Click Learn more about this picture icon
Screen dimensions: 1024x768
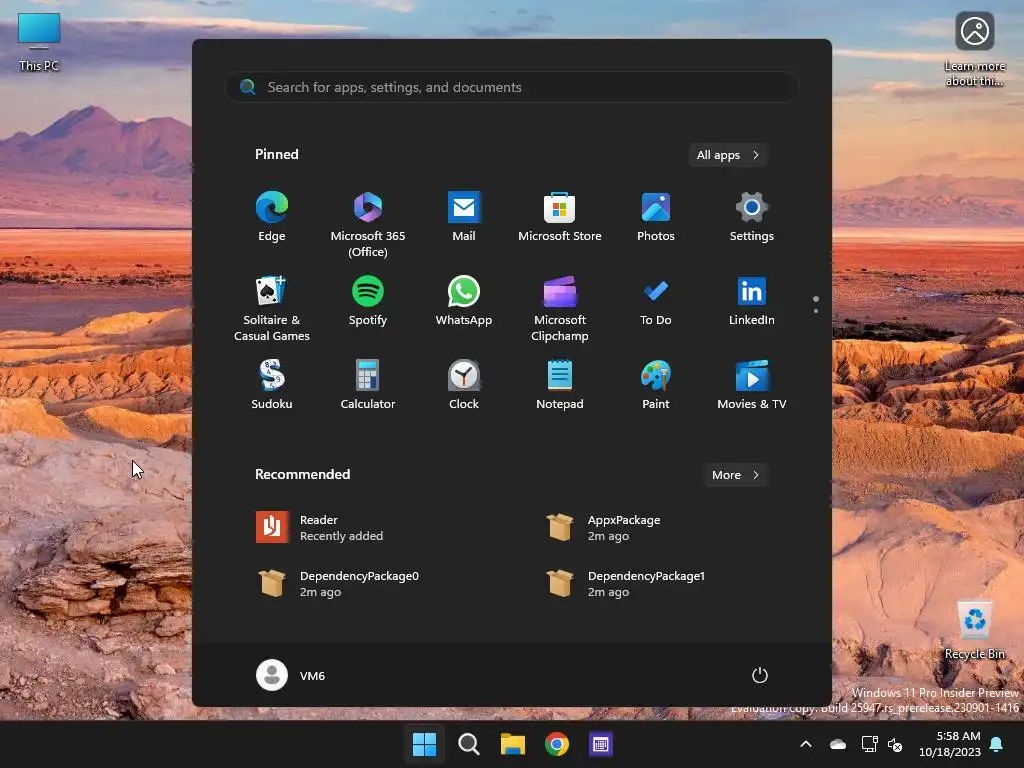(x=975, y=50)
